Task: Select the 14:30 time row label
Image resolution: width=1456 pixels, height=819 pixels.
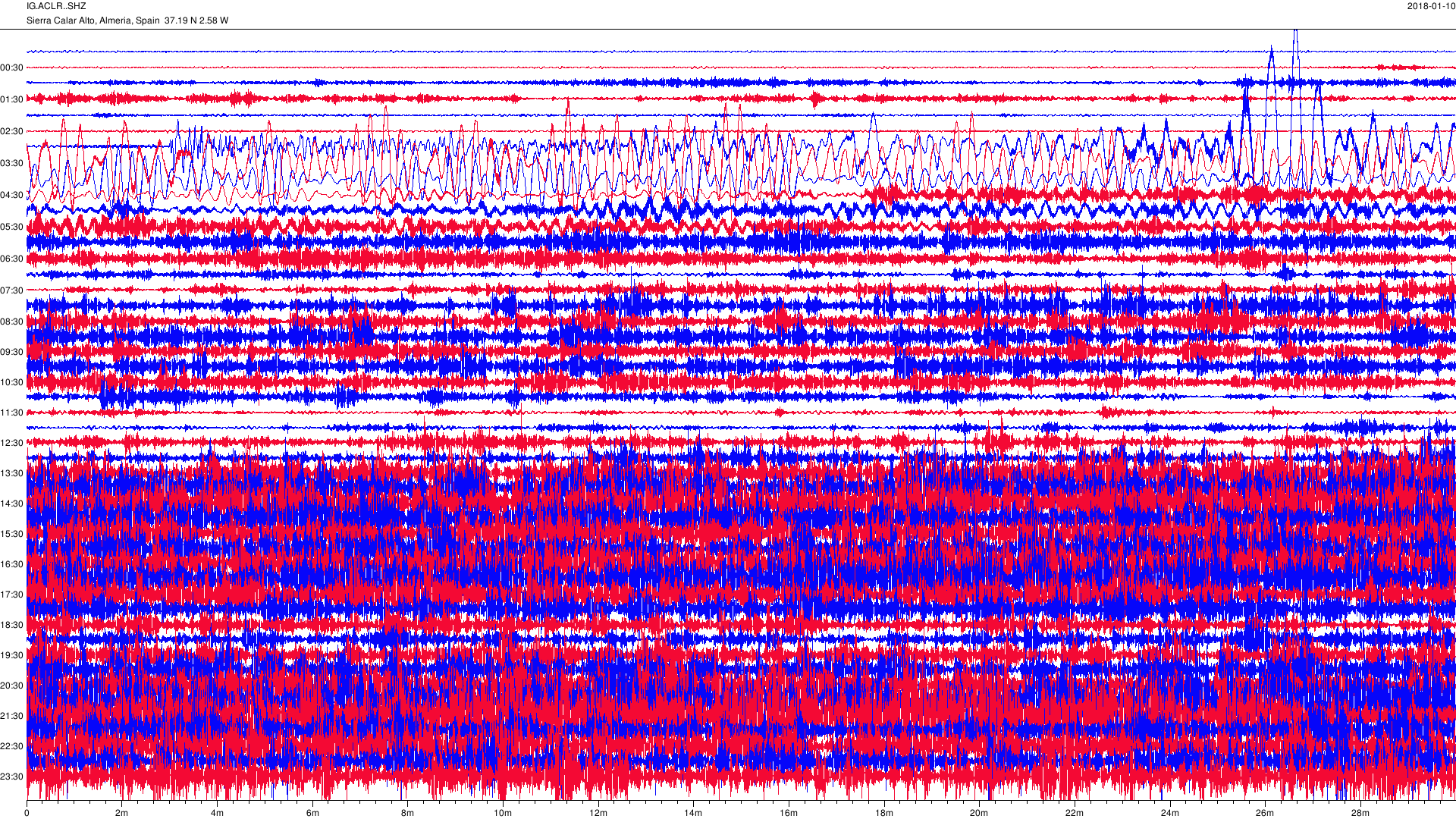Action: (12, 504)
